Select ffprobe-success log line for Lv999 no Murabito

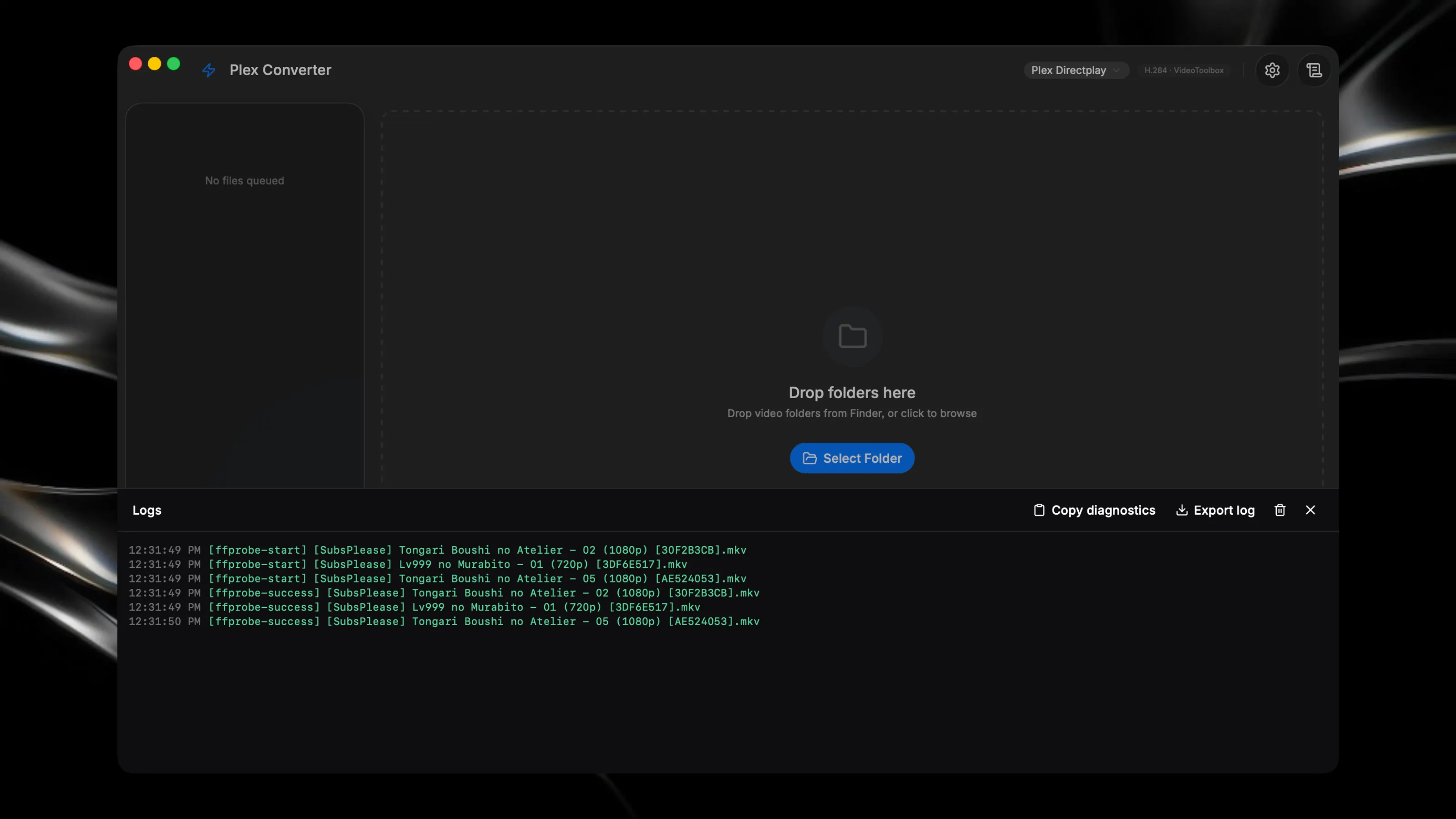click(415, 607)
